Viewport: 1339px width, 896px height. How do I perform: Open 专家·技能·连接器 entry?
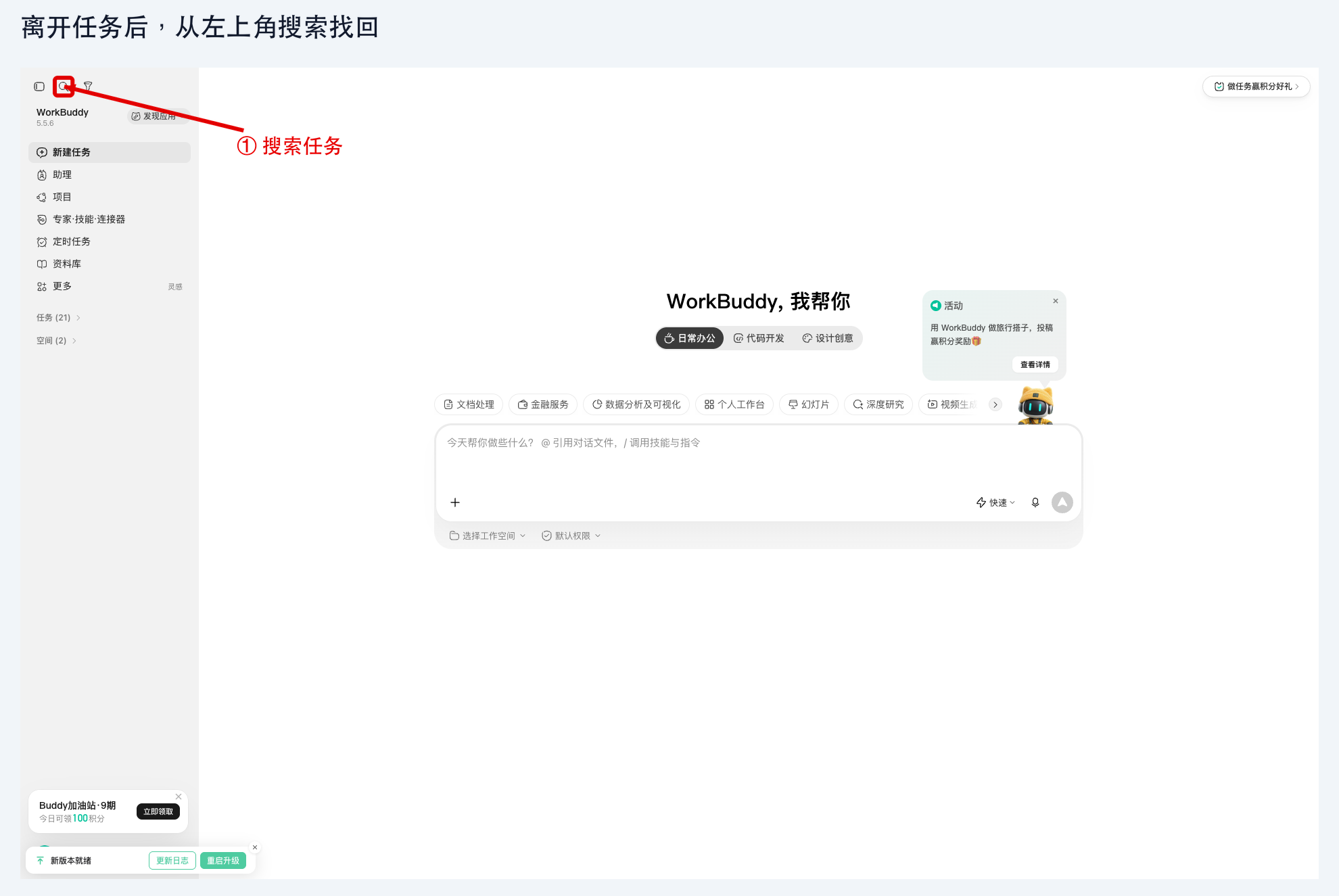point(110,219)
